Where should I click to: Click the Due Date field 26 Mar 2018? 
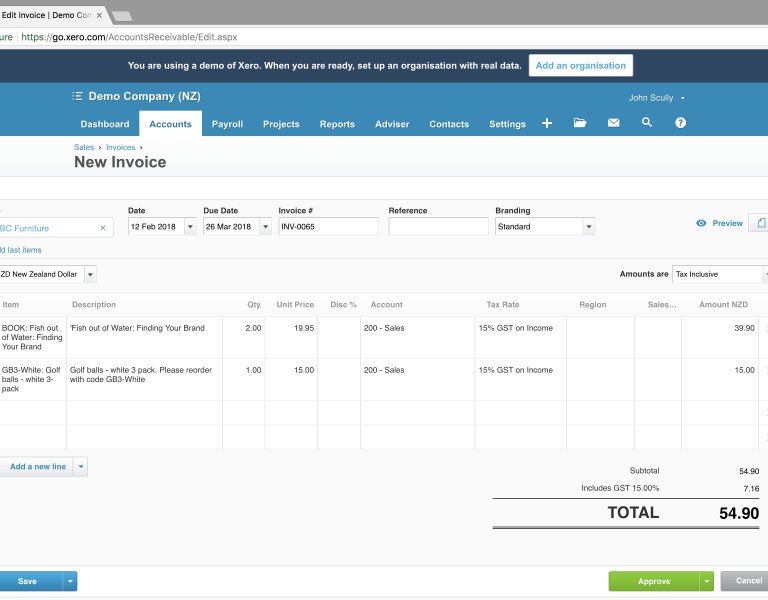pyautogui.click(x=231, y=227)
